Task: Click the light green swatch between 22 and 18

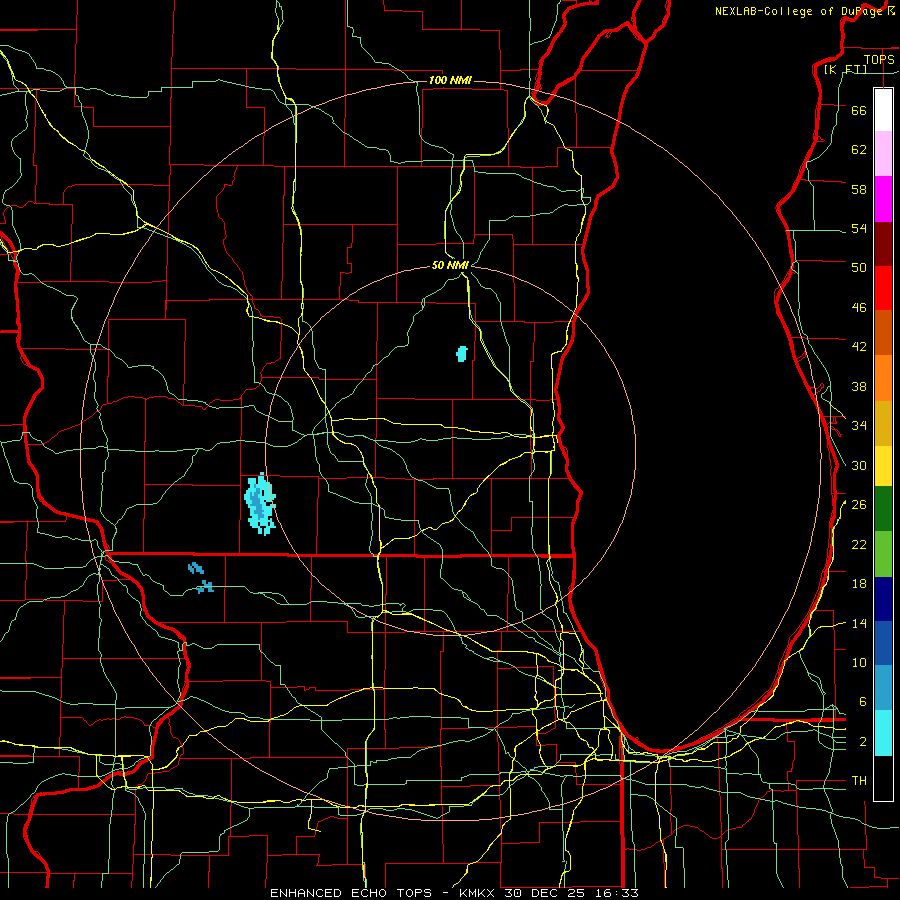Action: click(x=883, y=554)
